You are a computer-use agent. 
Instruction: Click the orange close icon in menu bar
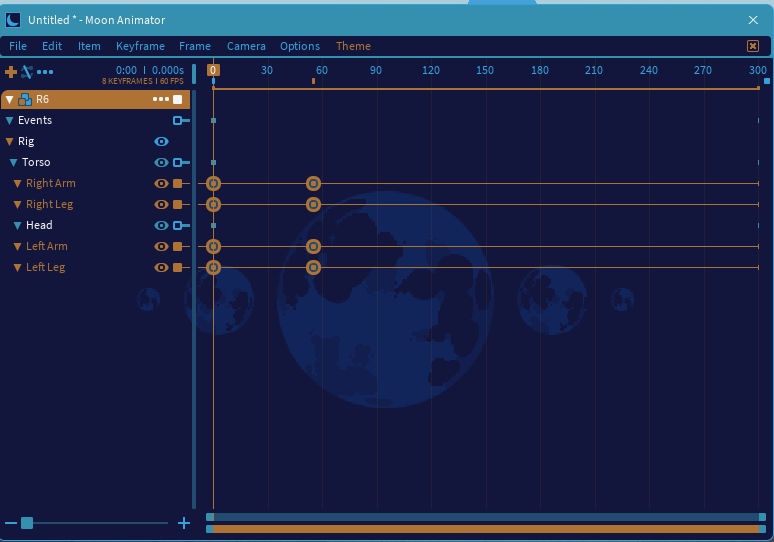coord(752,46)
